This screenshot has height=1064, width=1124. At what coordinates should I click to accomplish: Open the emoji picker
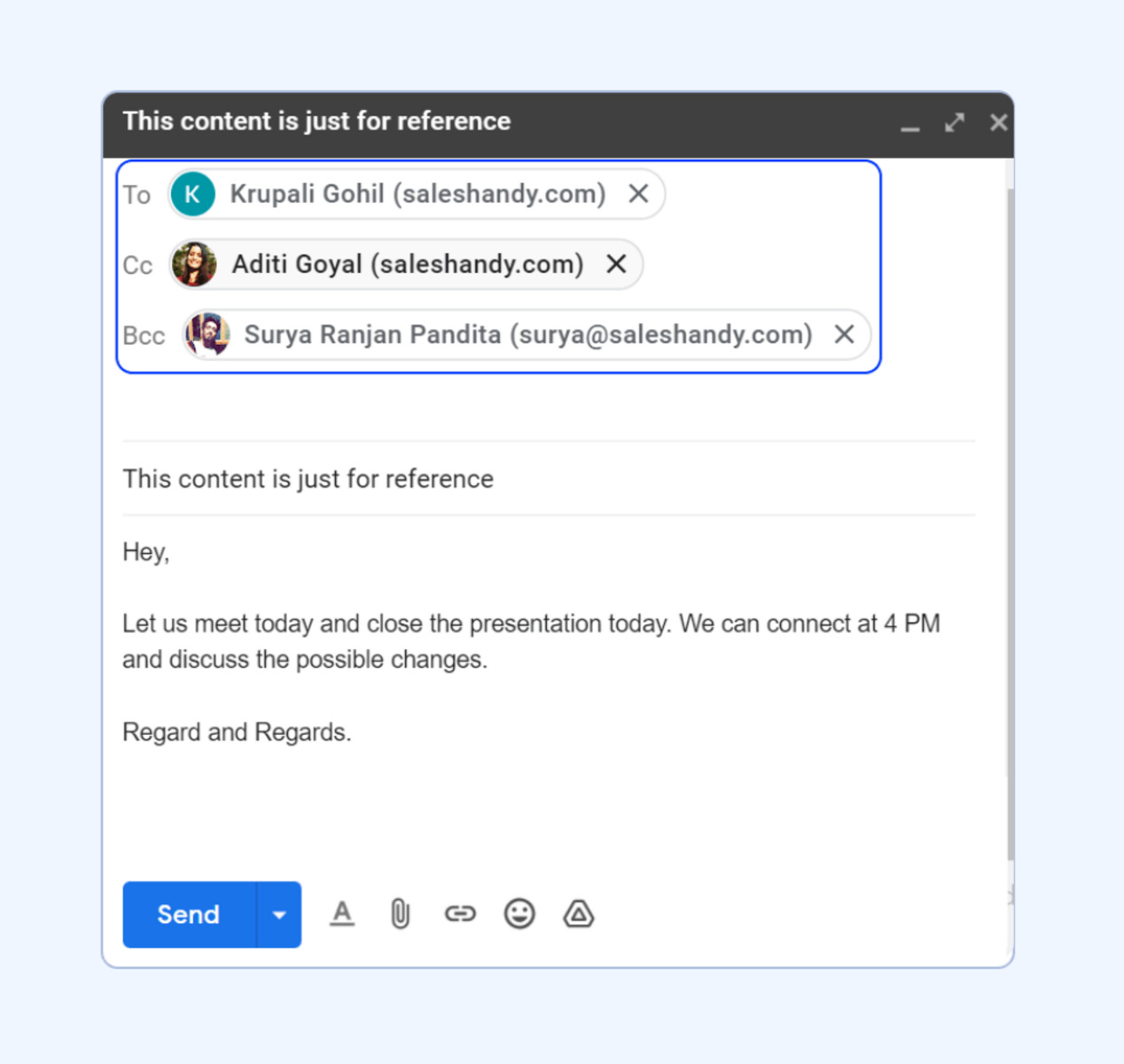[x=519, y=913]
